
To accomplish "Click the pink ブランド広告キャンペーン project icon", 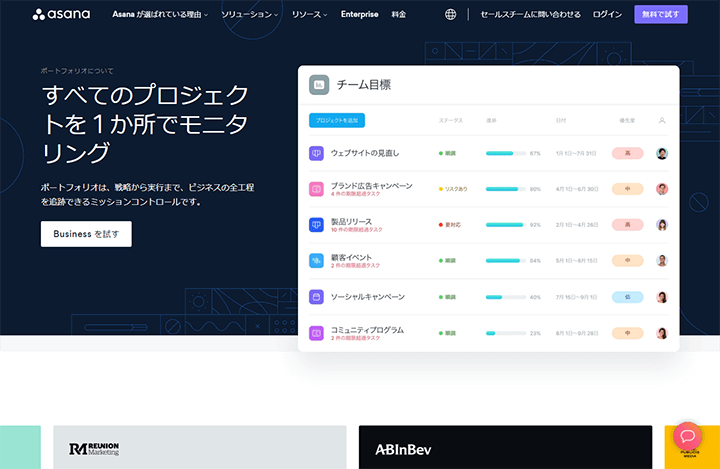I will tap(316, 189).
